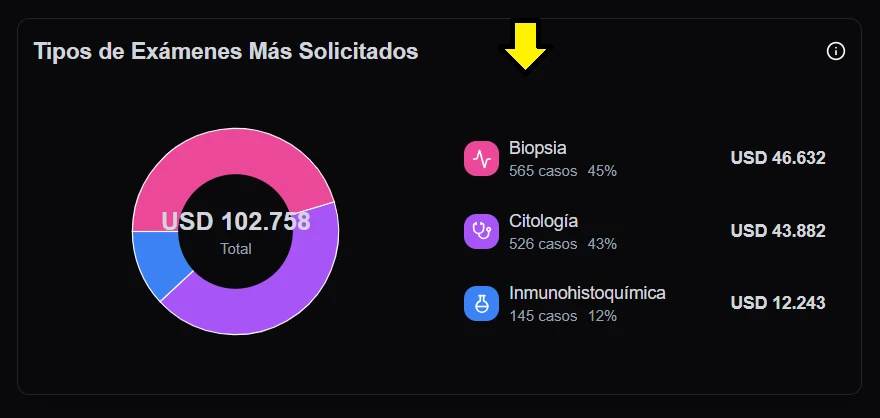
Task: Click the USD 43.882 amount
Action: click(778, 231)
